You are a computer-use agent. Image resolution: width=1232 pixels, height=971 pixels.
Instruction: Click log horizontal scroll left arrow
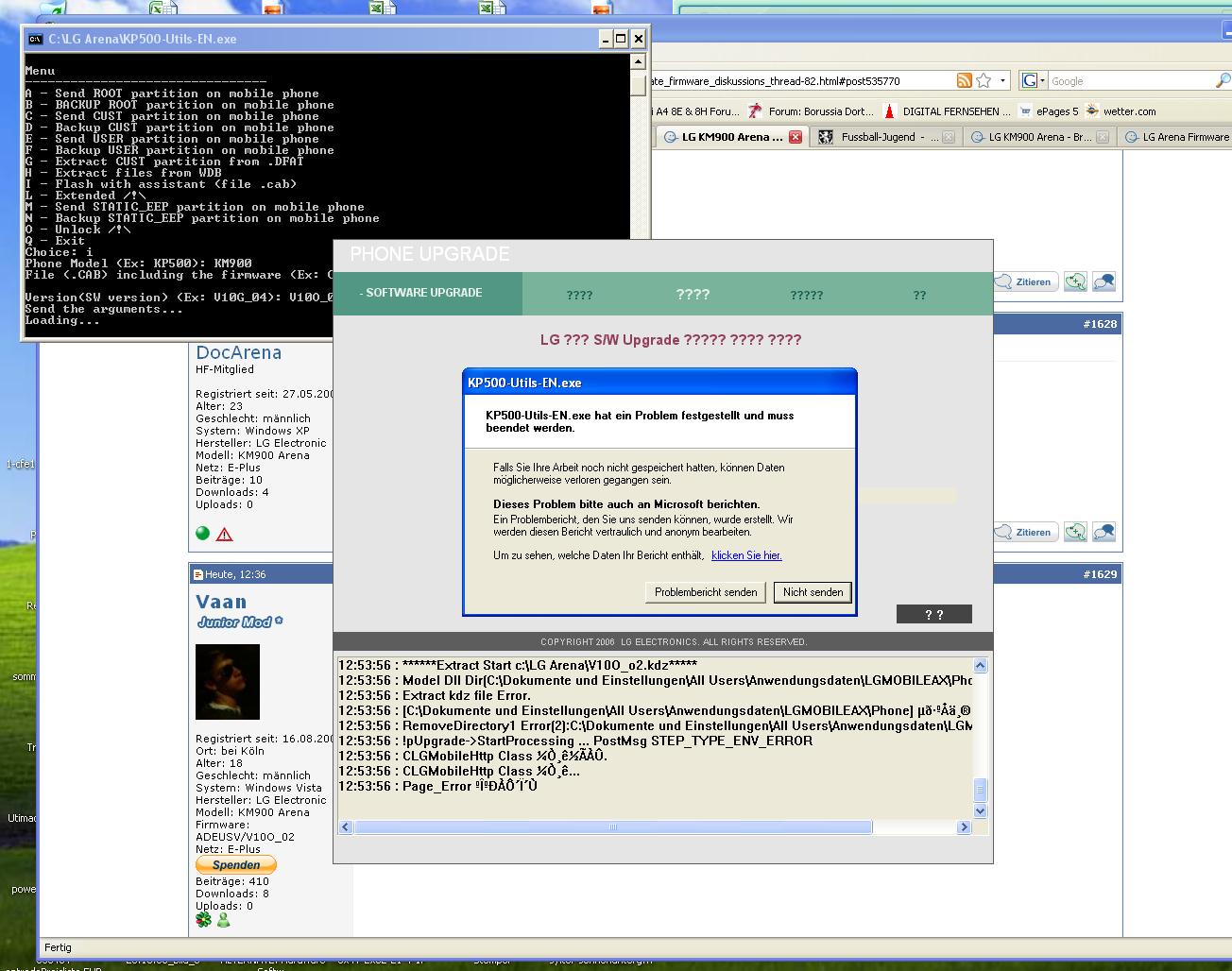click(x=346, y=827)
